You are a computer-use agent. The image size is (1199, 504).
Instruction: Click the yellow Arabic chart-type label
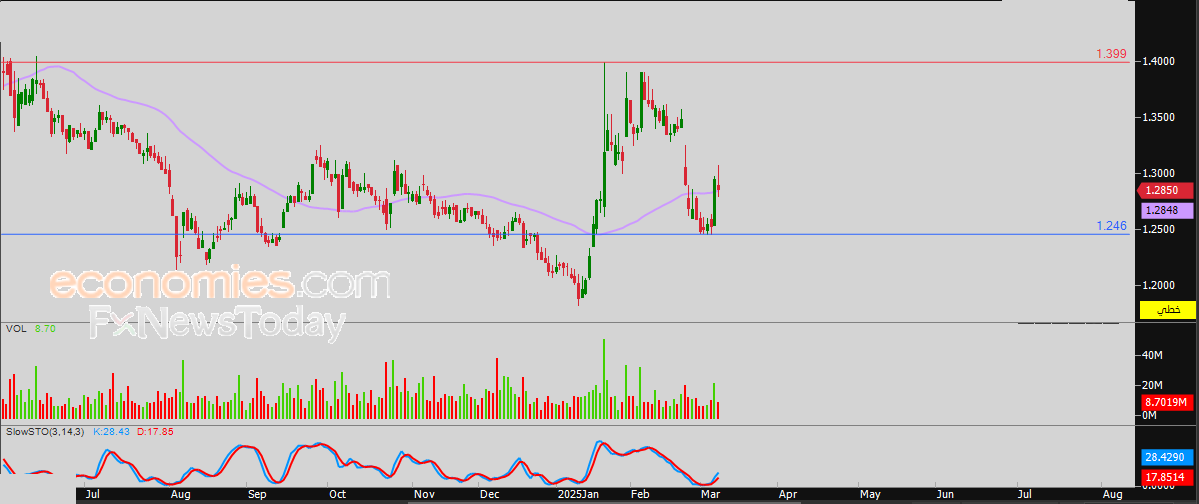pyautogui.click(x=1168, y=310)
